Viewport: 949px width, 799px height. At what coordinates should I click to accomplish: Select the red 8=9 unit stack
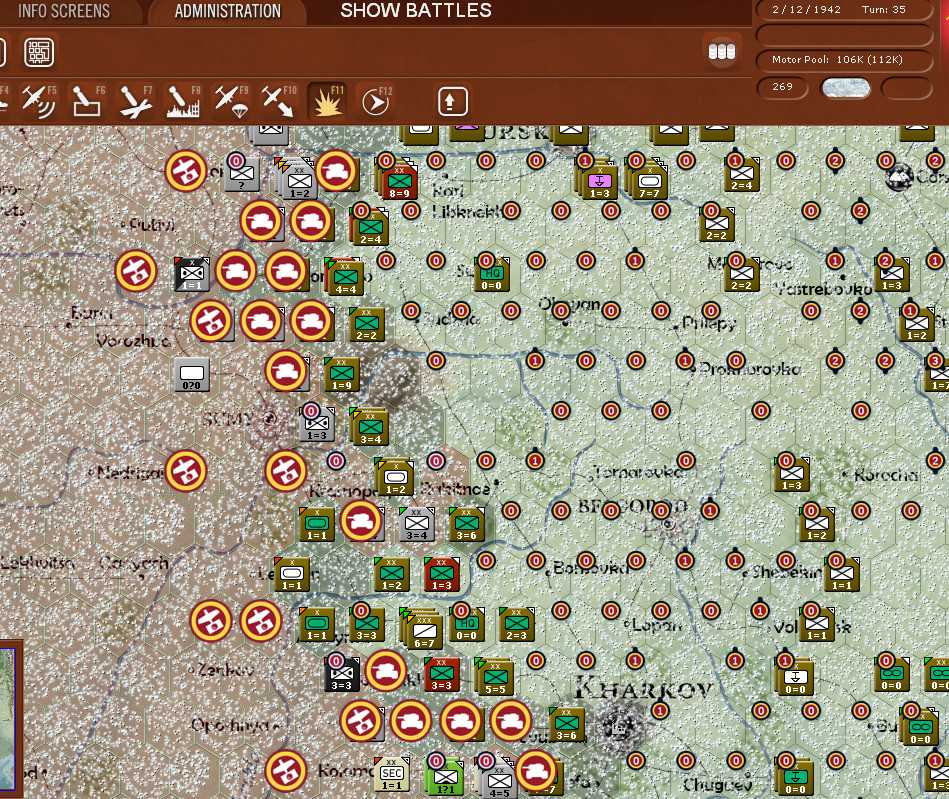tap(399, 183)
